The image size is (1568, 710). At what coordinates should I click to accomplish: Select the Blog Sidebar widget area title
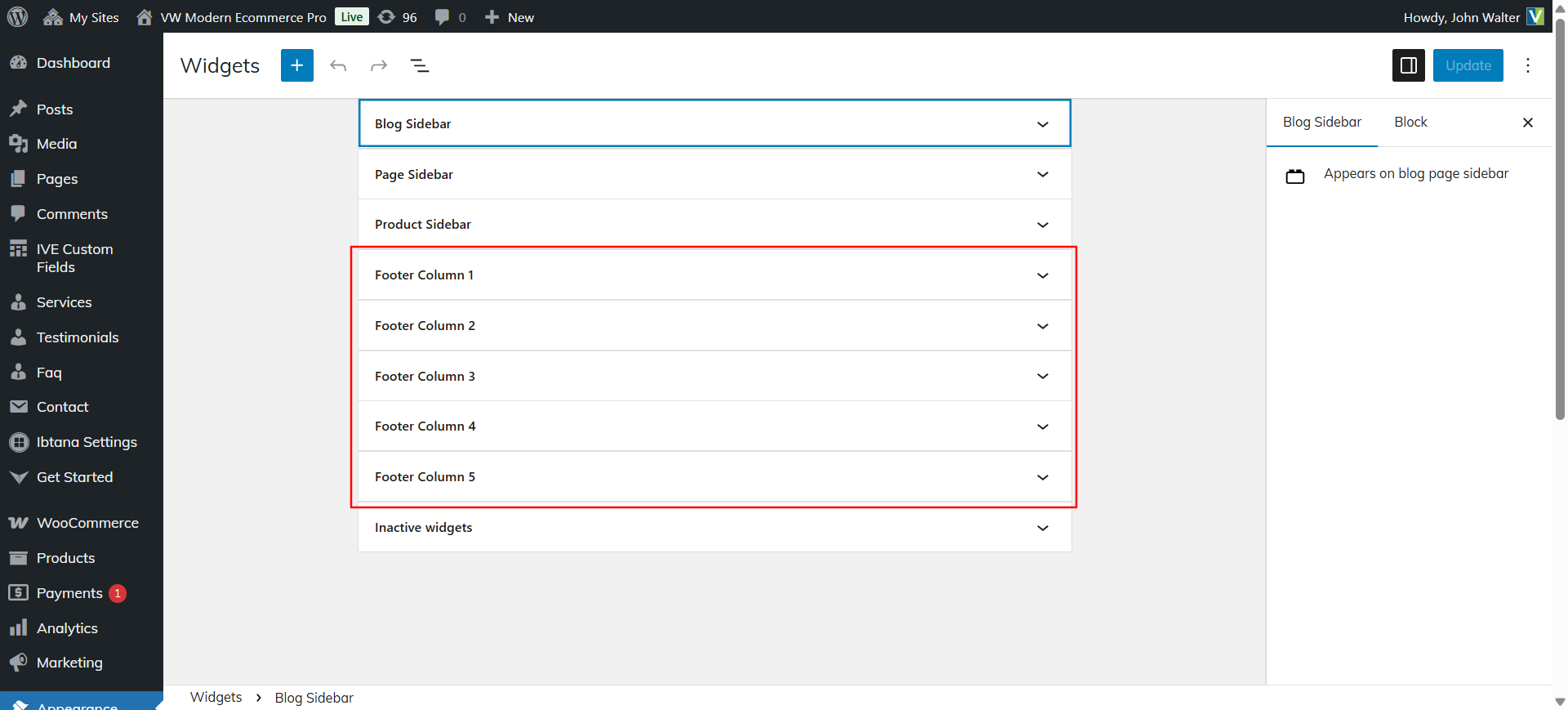[412, 123]
